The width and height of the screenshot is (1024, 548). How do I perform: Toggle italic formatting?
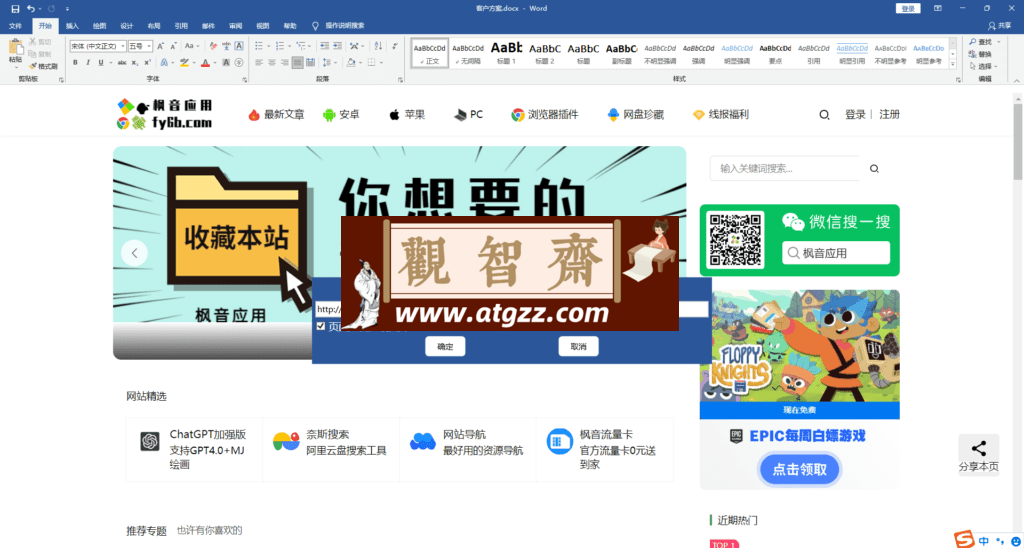(88, 63)
